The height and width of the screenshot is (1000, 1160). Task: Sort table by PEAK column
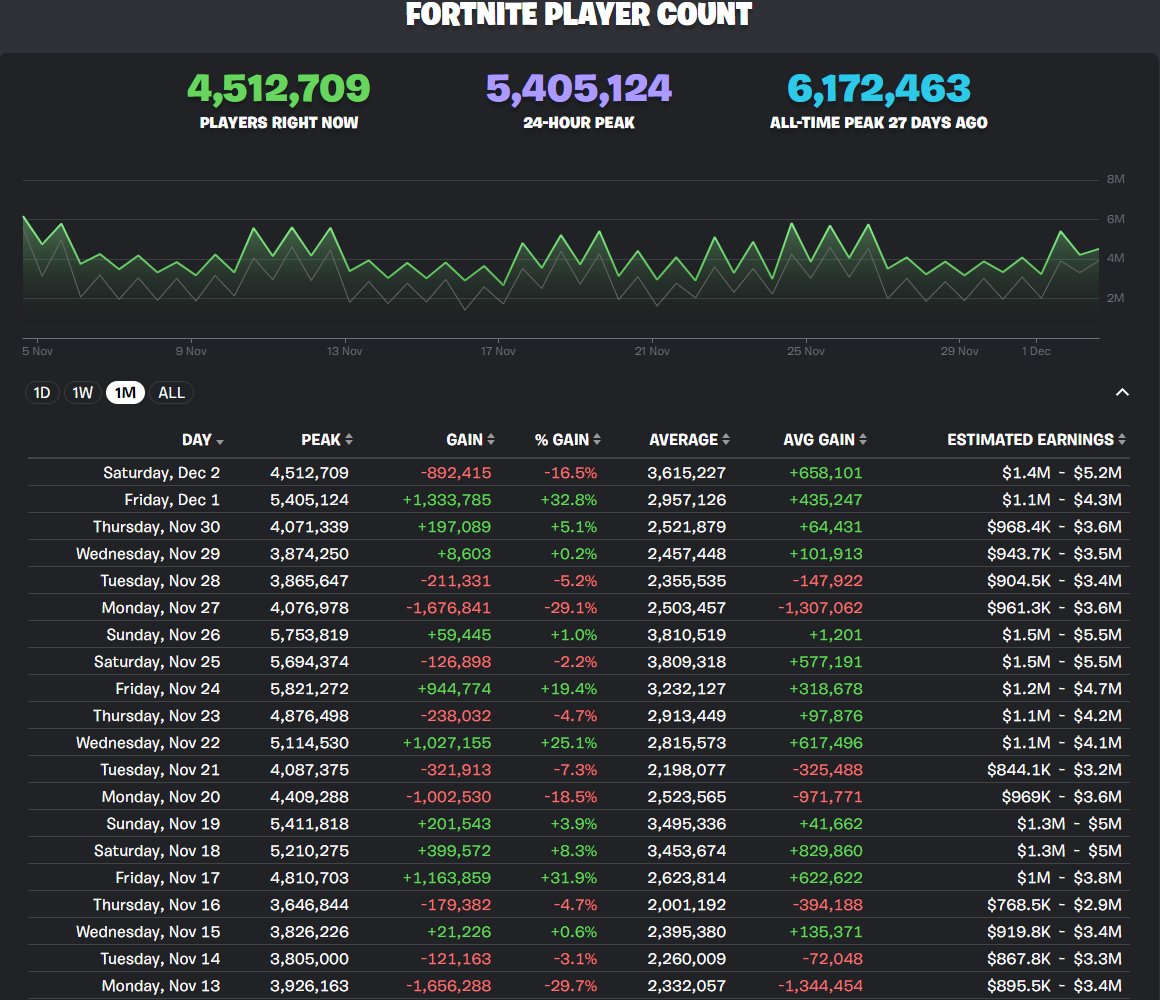[327, 440]
